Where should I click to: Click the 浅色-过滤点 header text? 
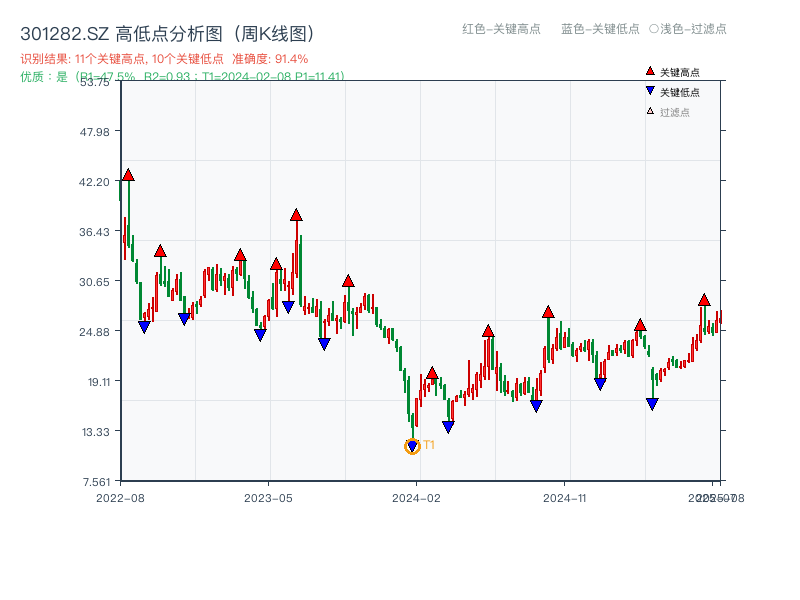(x=688, y=29)
